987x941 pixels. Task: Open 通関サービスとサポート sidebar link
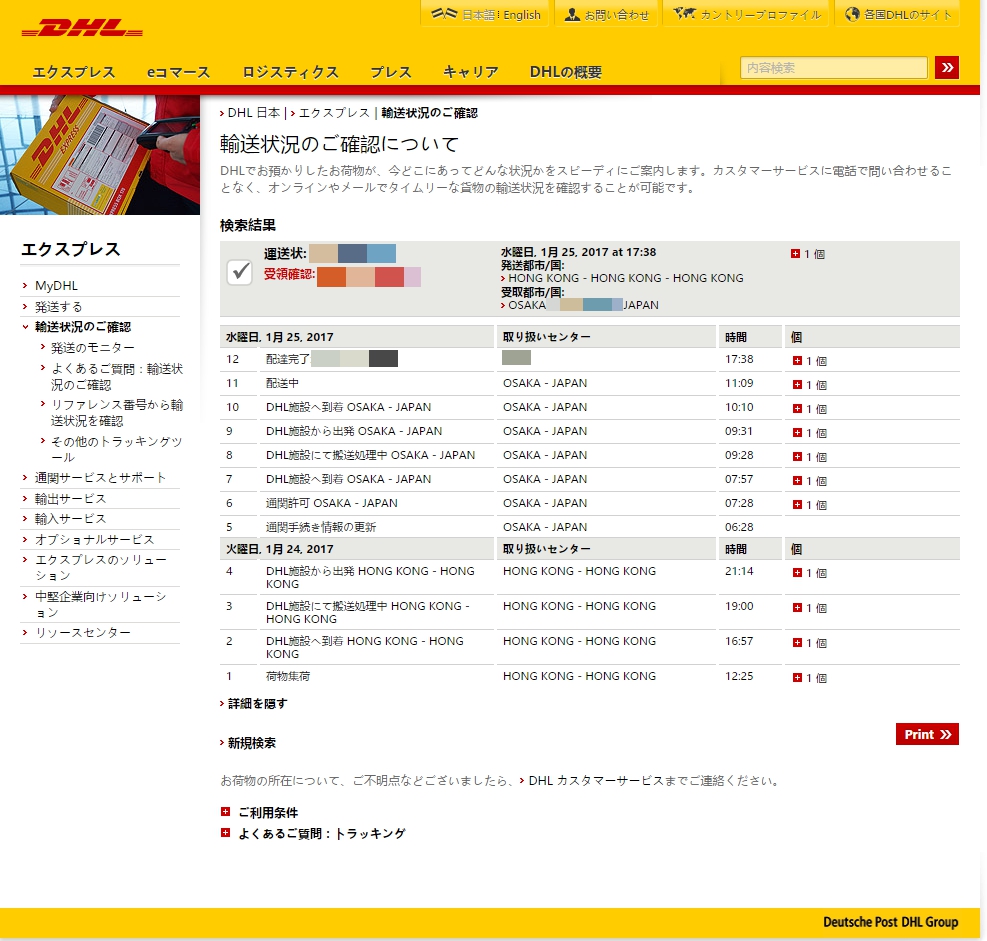100,478
